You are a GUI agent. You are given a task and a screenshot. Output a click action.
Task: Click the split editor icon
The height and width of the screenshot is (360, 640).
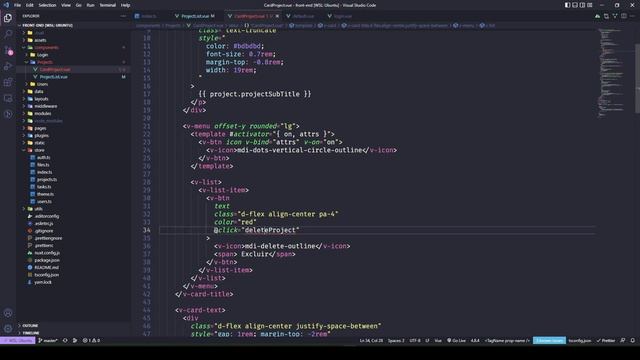click(x=624, y=16)
